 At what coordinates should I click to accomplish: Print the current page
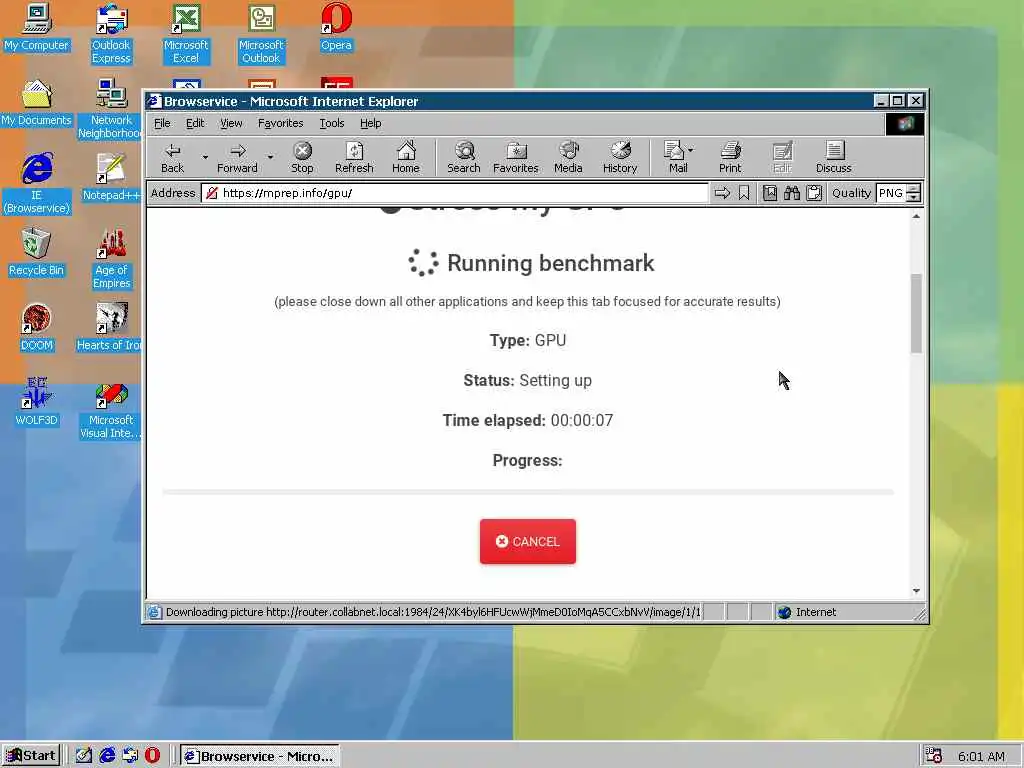click(x=730, y=158)
